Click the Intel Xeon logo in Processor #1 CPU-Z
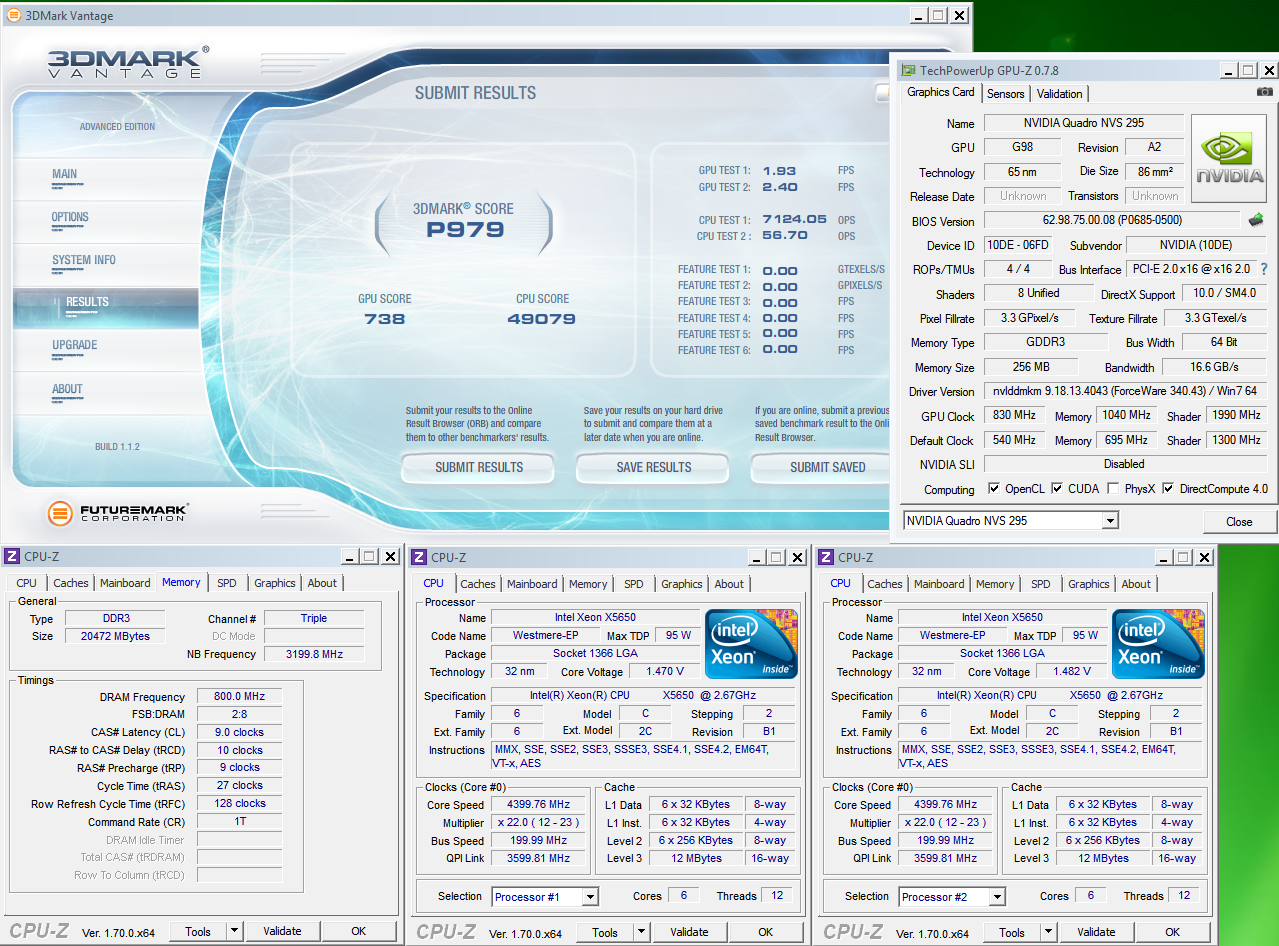 point(751,644)
